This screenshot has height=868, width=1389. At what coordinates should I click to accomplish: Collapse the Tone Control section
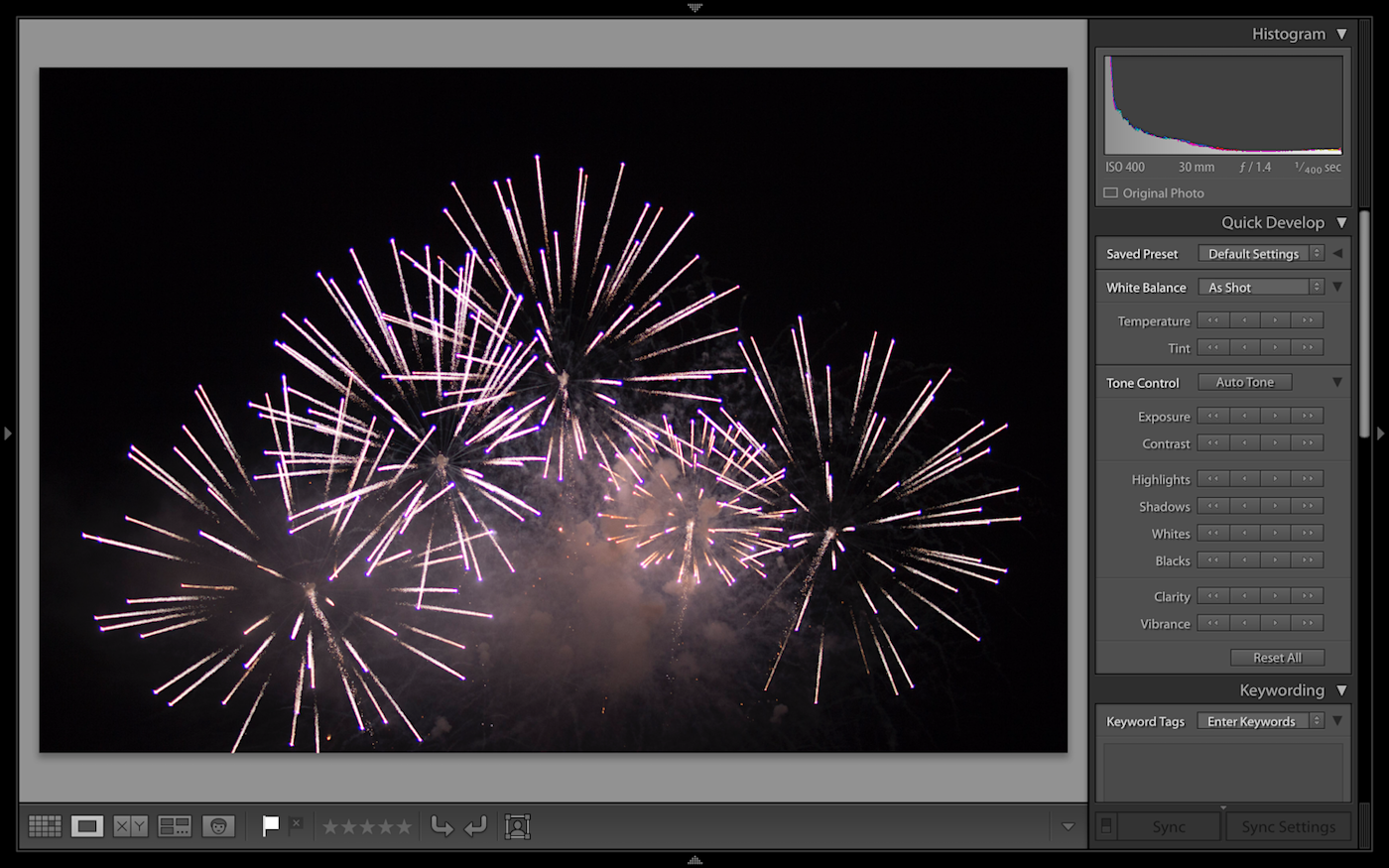pyautogui.click(x=1337, y=382)
